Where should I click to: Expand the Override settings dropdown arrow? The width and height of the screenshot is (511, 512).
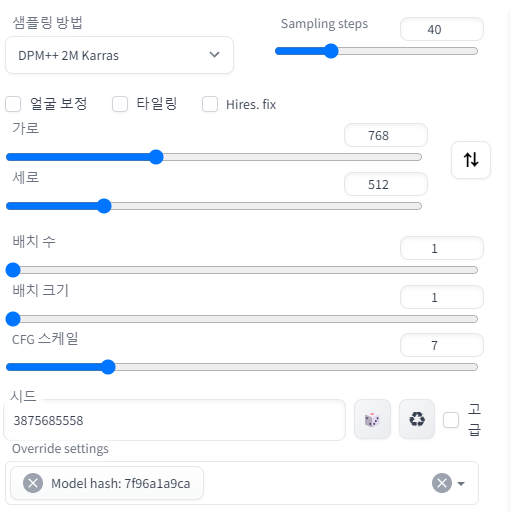(461, 483)
